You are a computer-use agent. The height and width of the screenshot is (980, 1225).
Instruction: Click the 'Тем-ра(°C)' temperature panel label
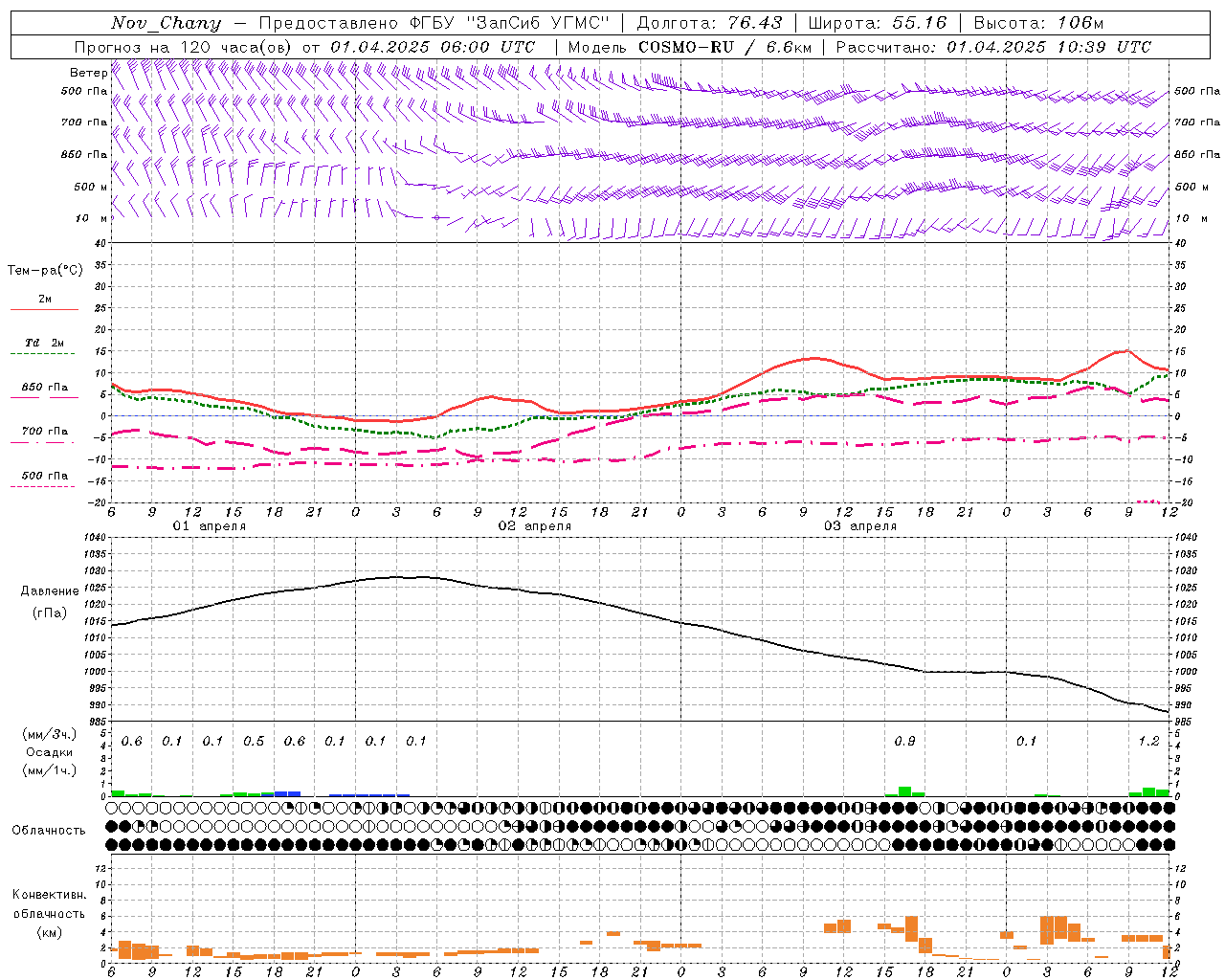coord(45,271)
